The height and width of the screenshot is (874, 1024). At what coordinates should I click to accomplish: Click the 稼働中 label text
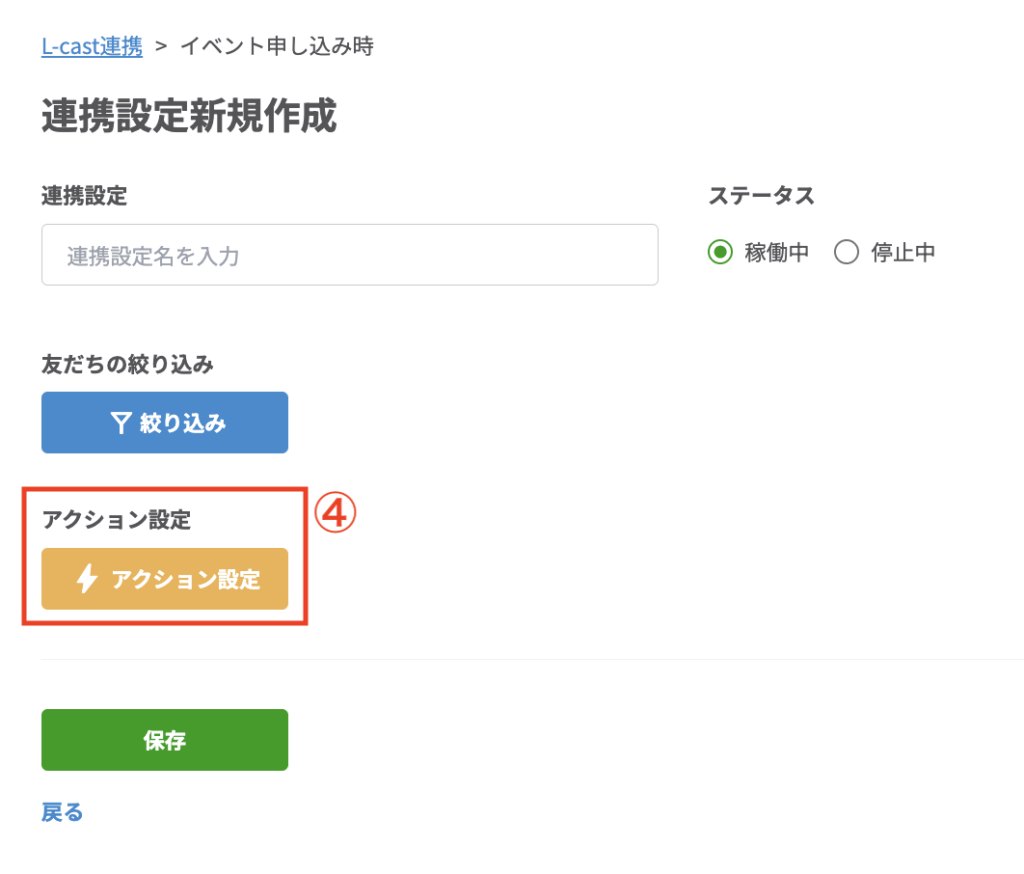(776, 253)
